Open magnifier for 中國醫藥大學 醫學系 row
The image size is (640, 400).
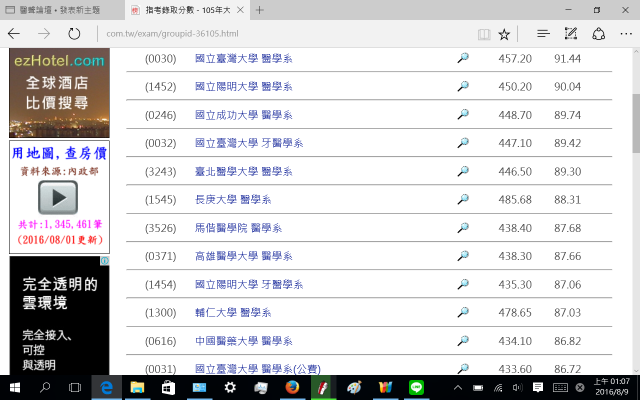pyautogui.click(x=463, y=340)
